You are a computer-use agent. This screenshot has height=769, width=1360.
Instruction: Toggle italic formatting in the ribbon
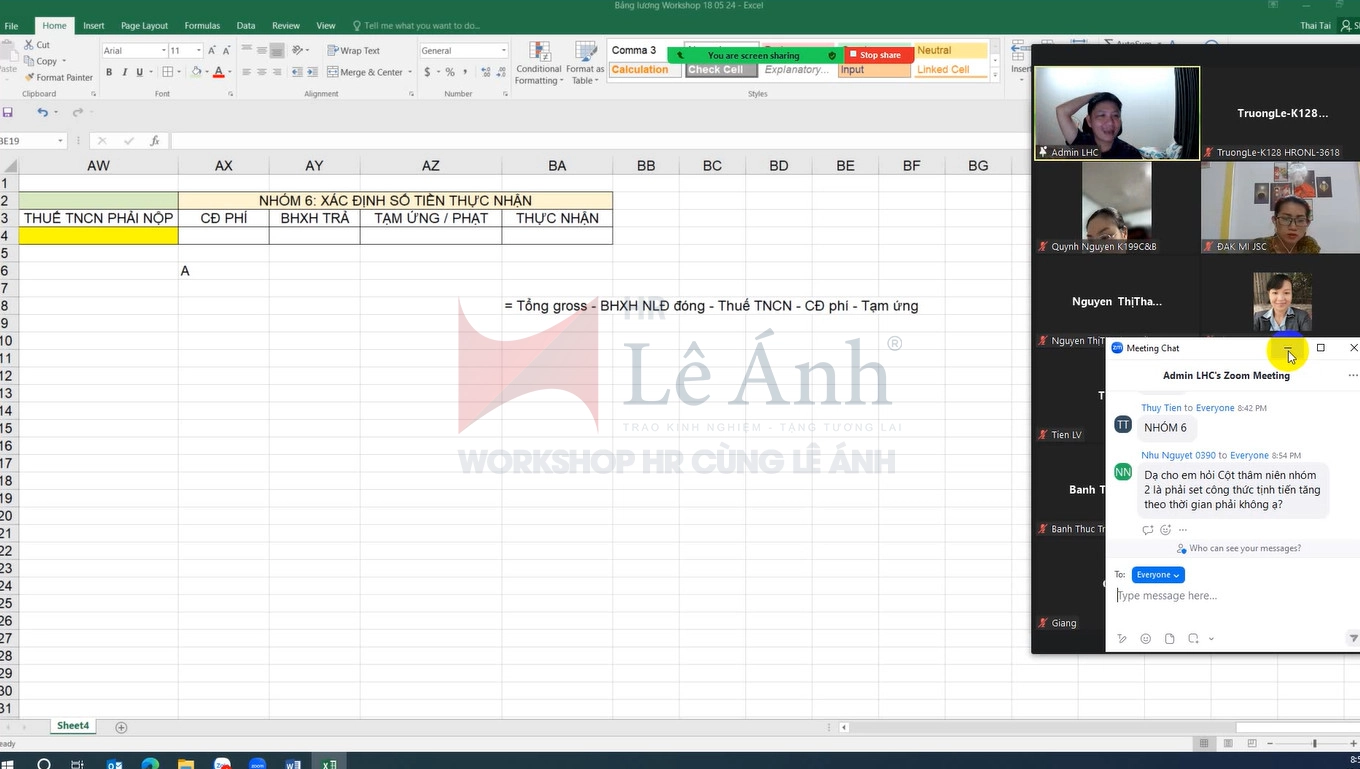click(x=124, y=72)
